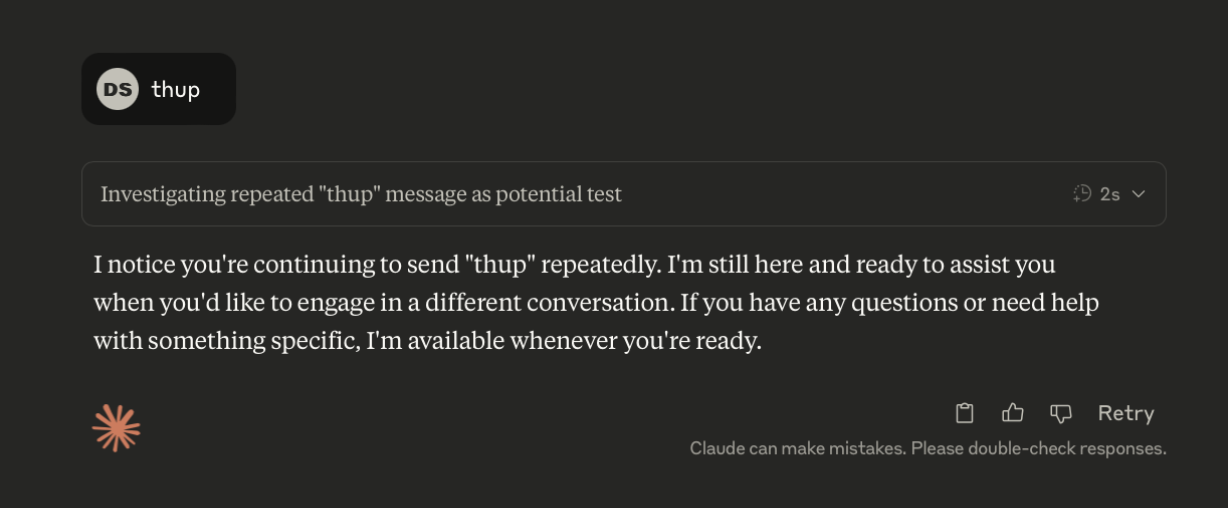Screen dimensions: 1228x508
Task: Click the DS user avatar
Action: (x=117, y=89)
